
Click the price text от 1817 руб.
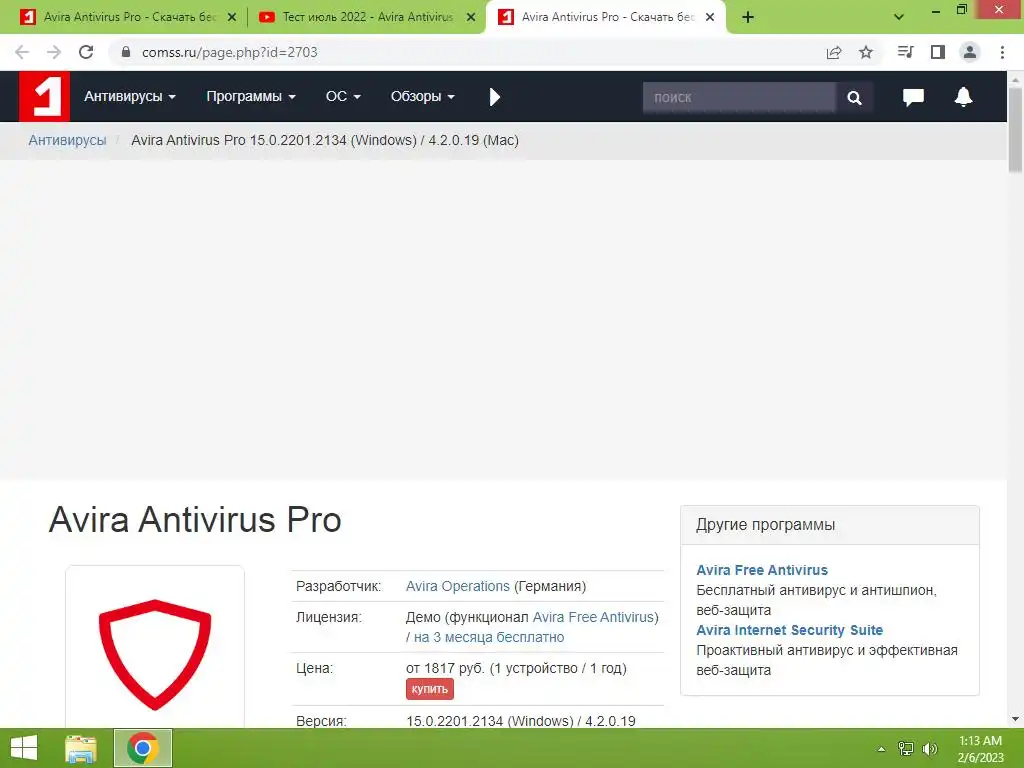tap(445, 668)
